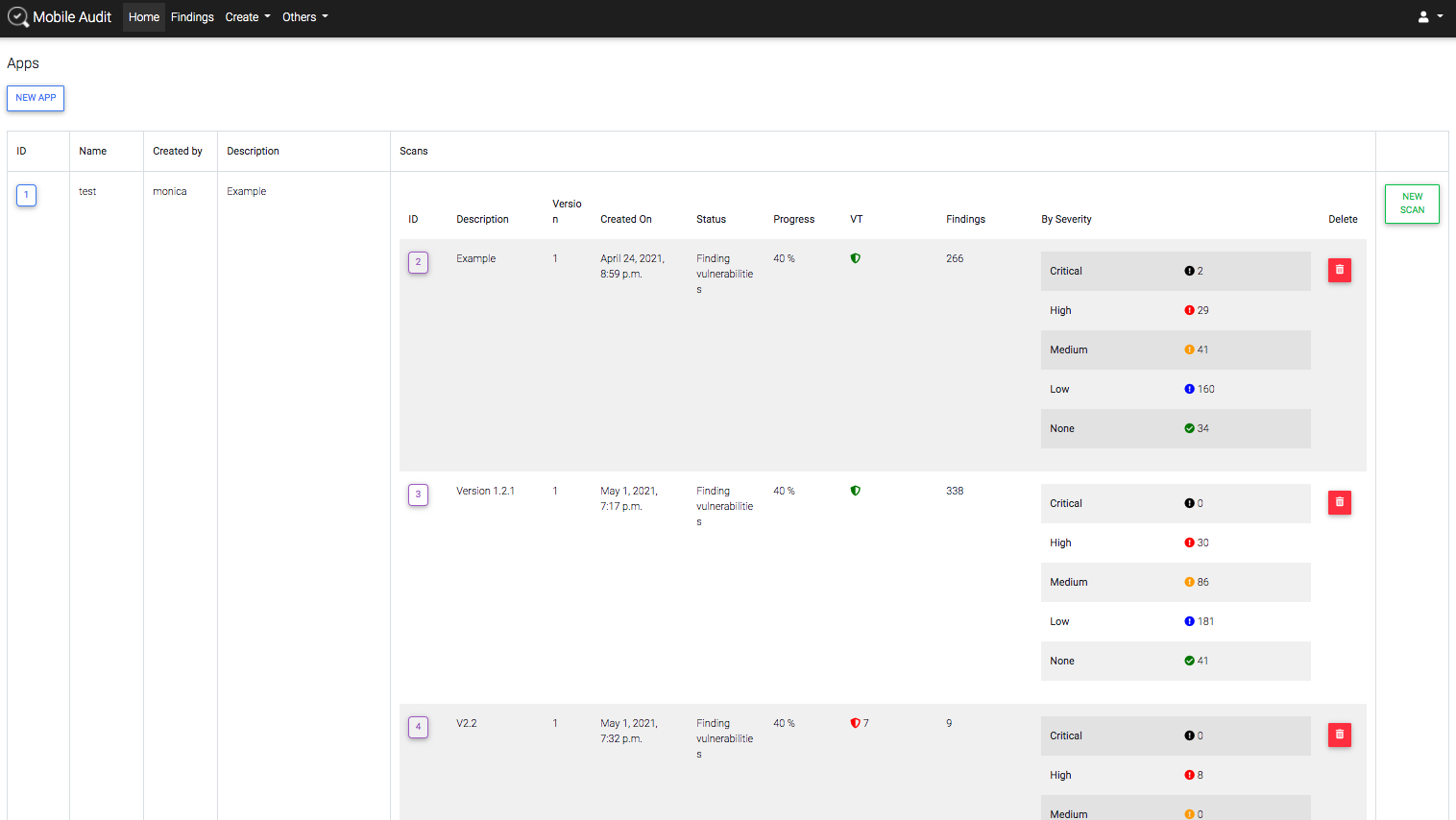
Task: Click the 'V2.2' scan description
Action: (x=467, y=723)
